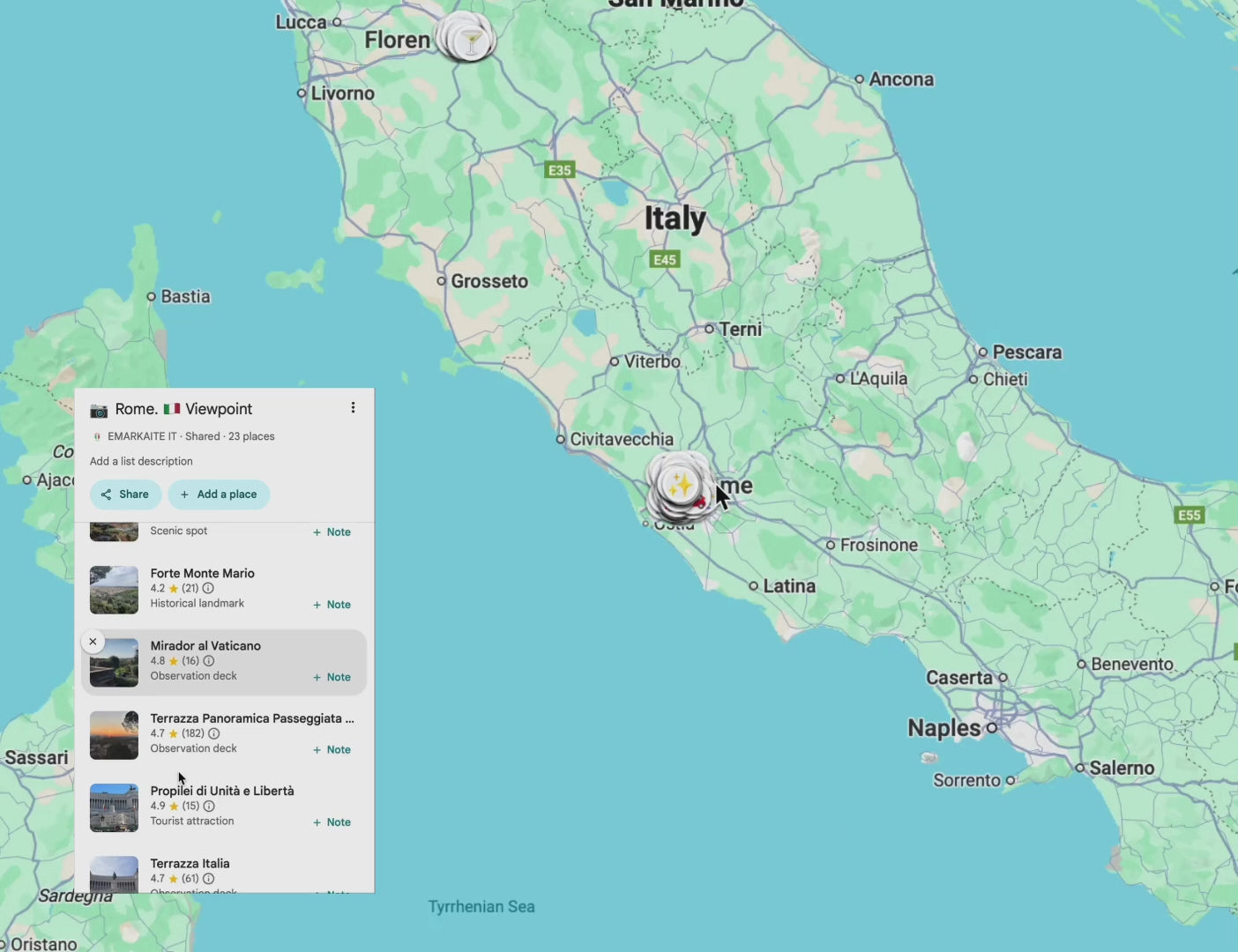Add a Note to Forte Monte Mario

(x=331, y=604)
